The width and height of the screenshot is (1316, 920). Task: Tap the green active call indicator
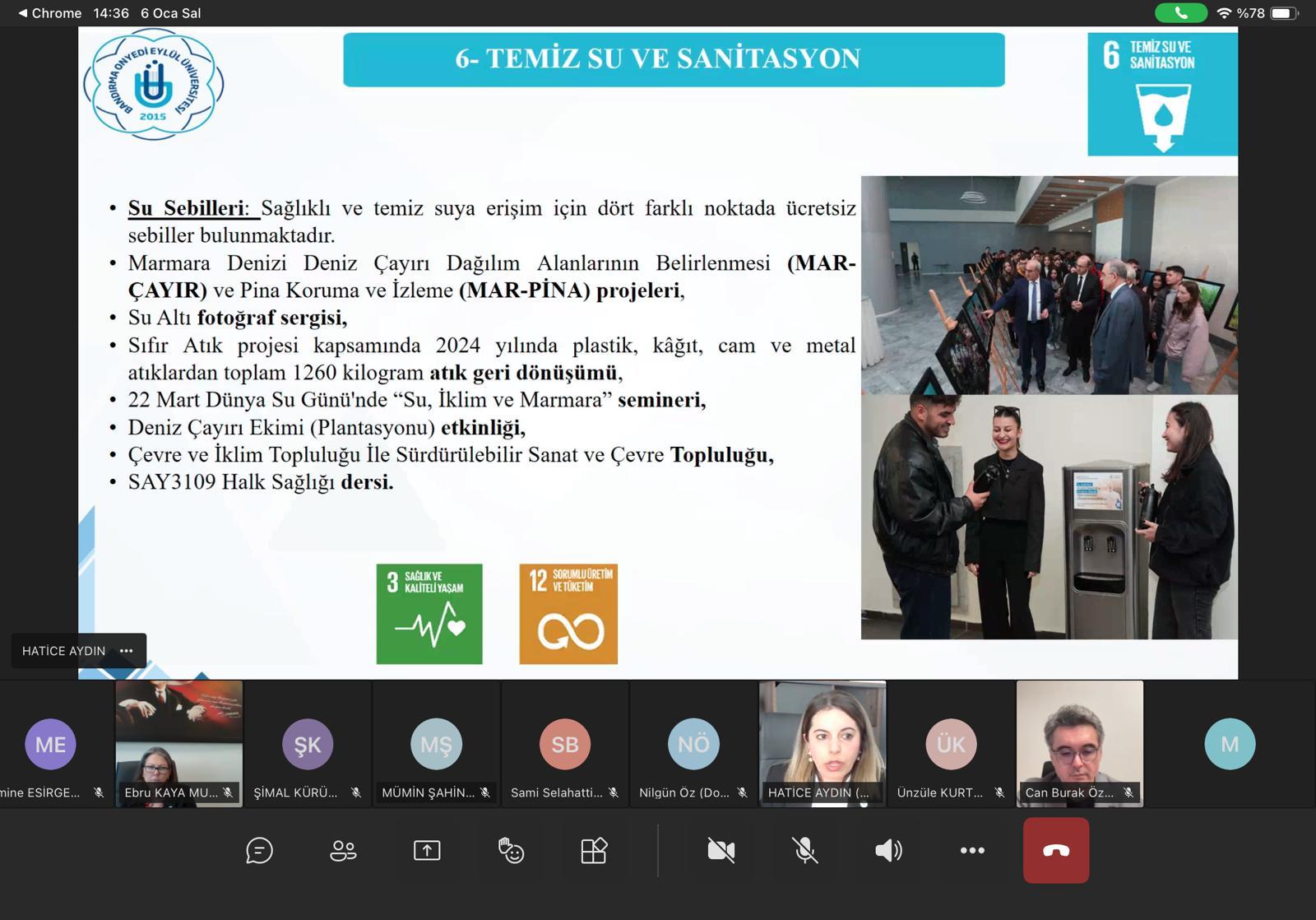[1180, 13]
